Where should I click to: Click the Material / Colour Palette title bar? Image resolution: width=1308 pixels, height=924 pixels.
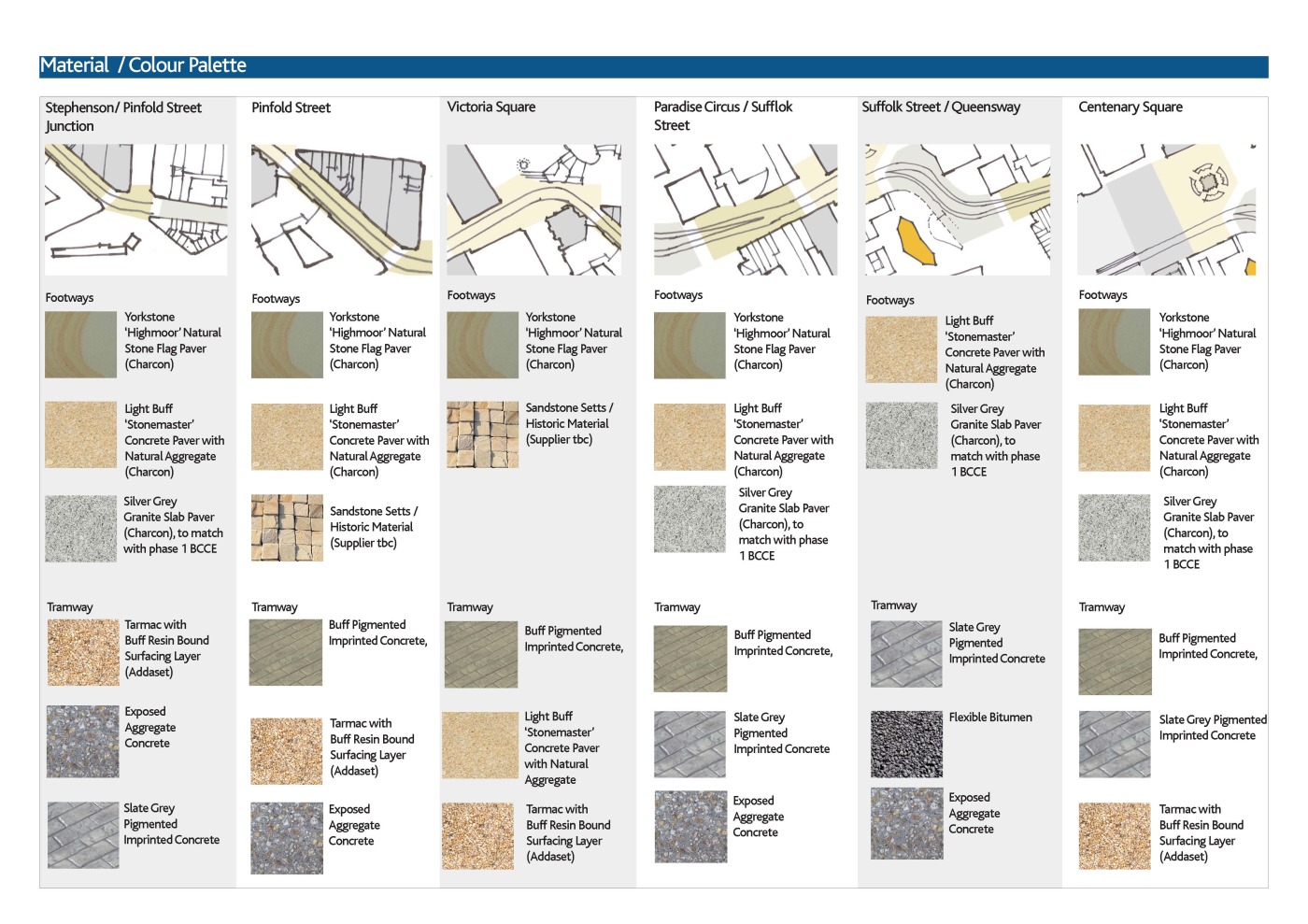(x=653, y=65)
